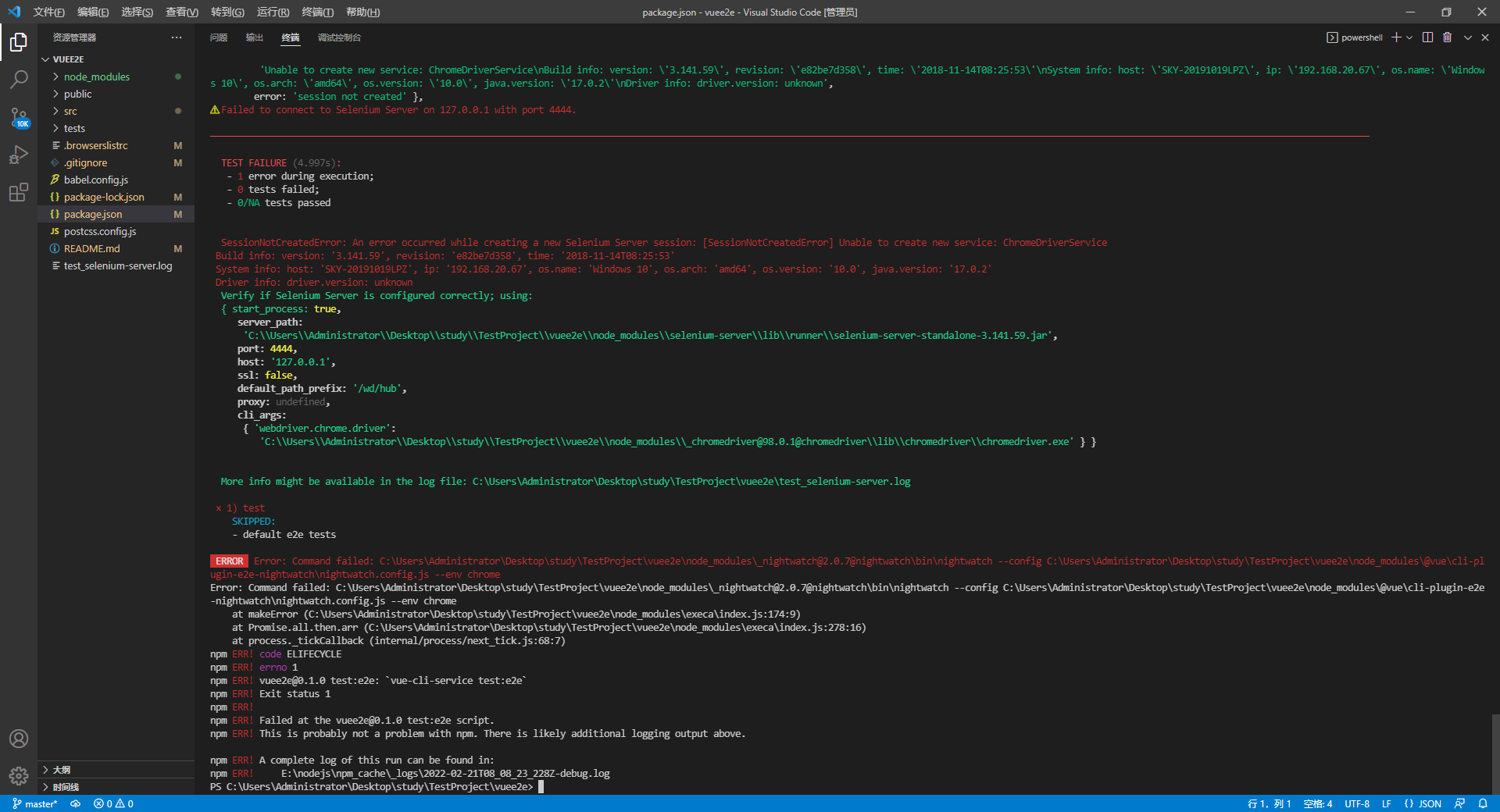This screenshot has height=812, width=1500.
Task: Kill the terminal with trash icon
Action: tap(1447, 37)
